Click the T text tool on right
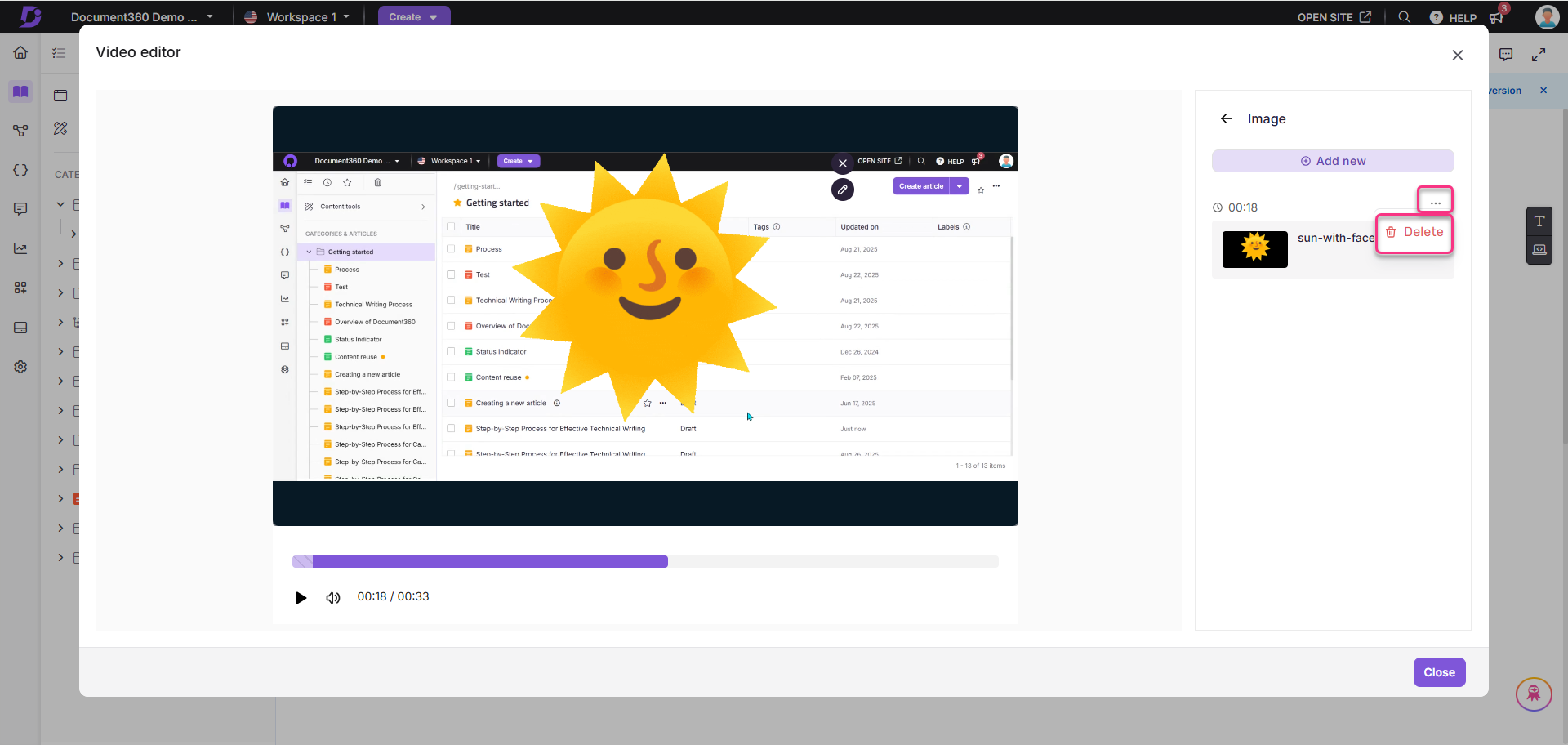1568x745 pixels. coord(1539,221)
